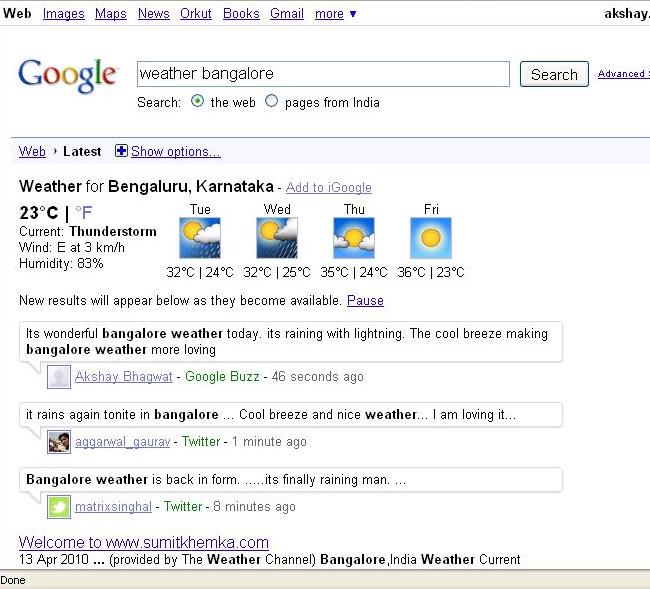
Task: Click the akshay account name at top right
Action: [627, 14]
